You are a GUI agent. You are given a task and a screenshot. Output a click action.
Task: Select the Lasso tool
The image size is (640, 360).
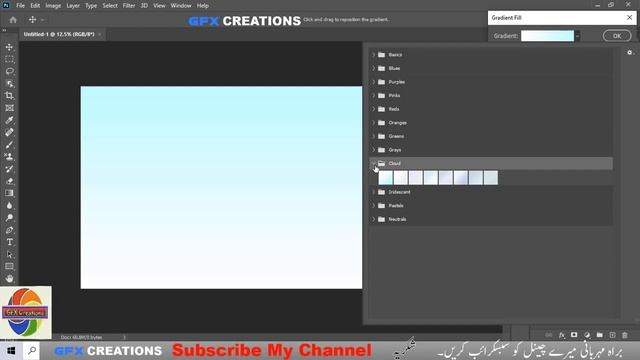(9, 72)
